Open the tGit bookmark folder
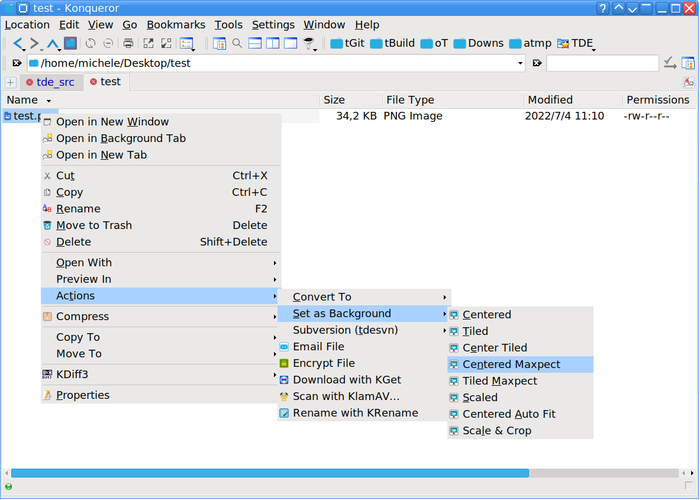Screen dimensions: 700x500 [347, 43]
